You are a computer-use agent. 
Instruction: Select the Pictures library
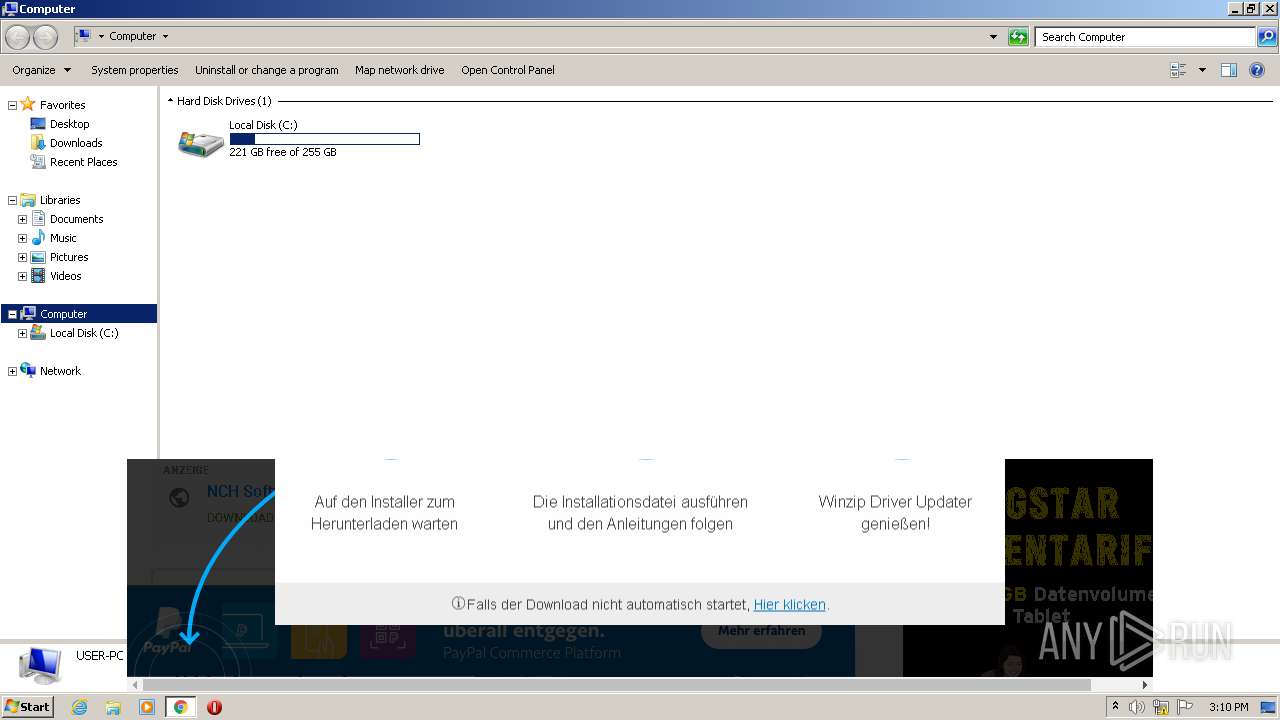69,257
